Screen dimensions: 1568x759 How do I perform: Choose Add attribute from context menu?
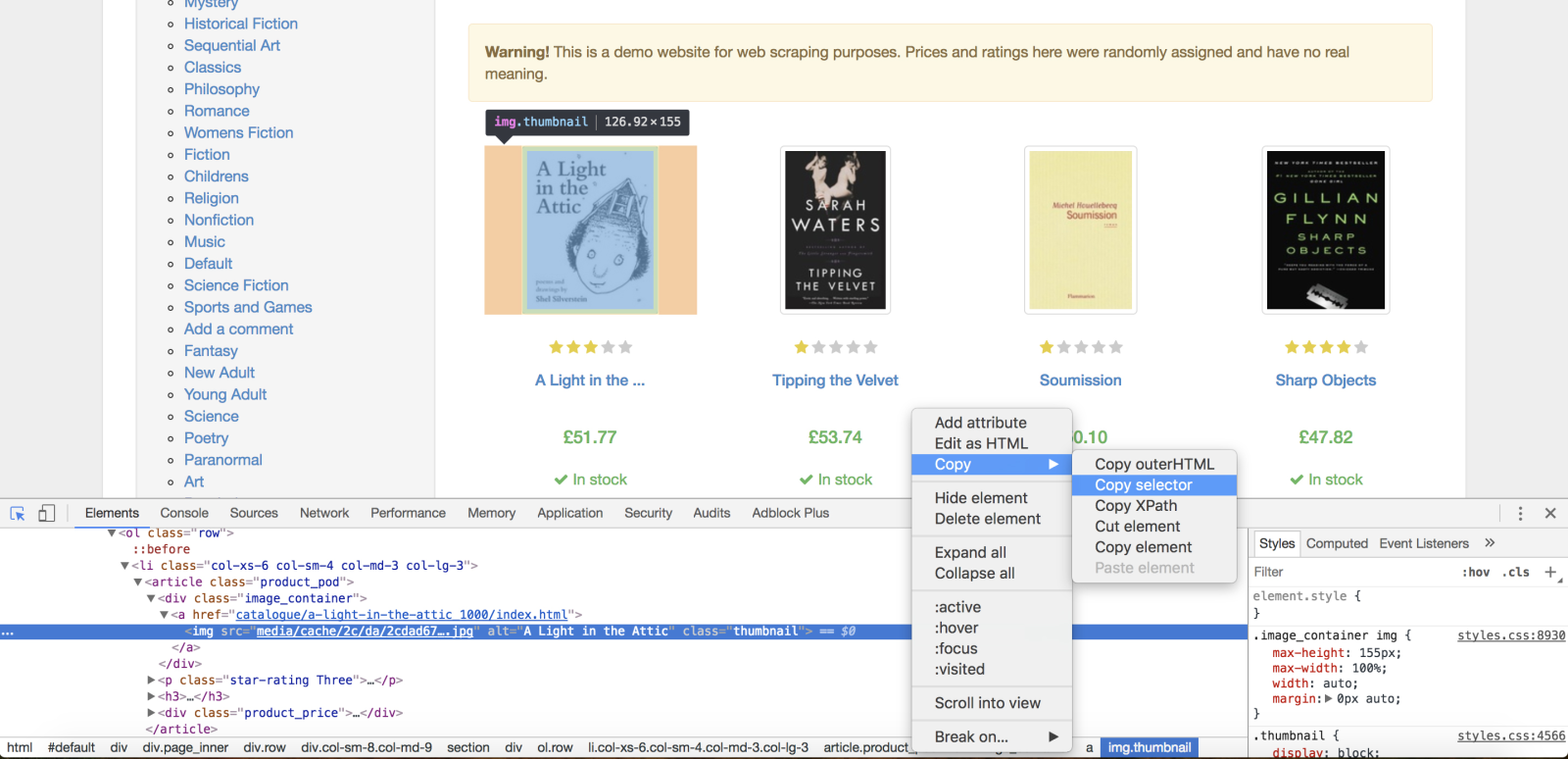(991, 423)
